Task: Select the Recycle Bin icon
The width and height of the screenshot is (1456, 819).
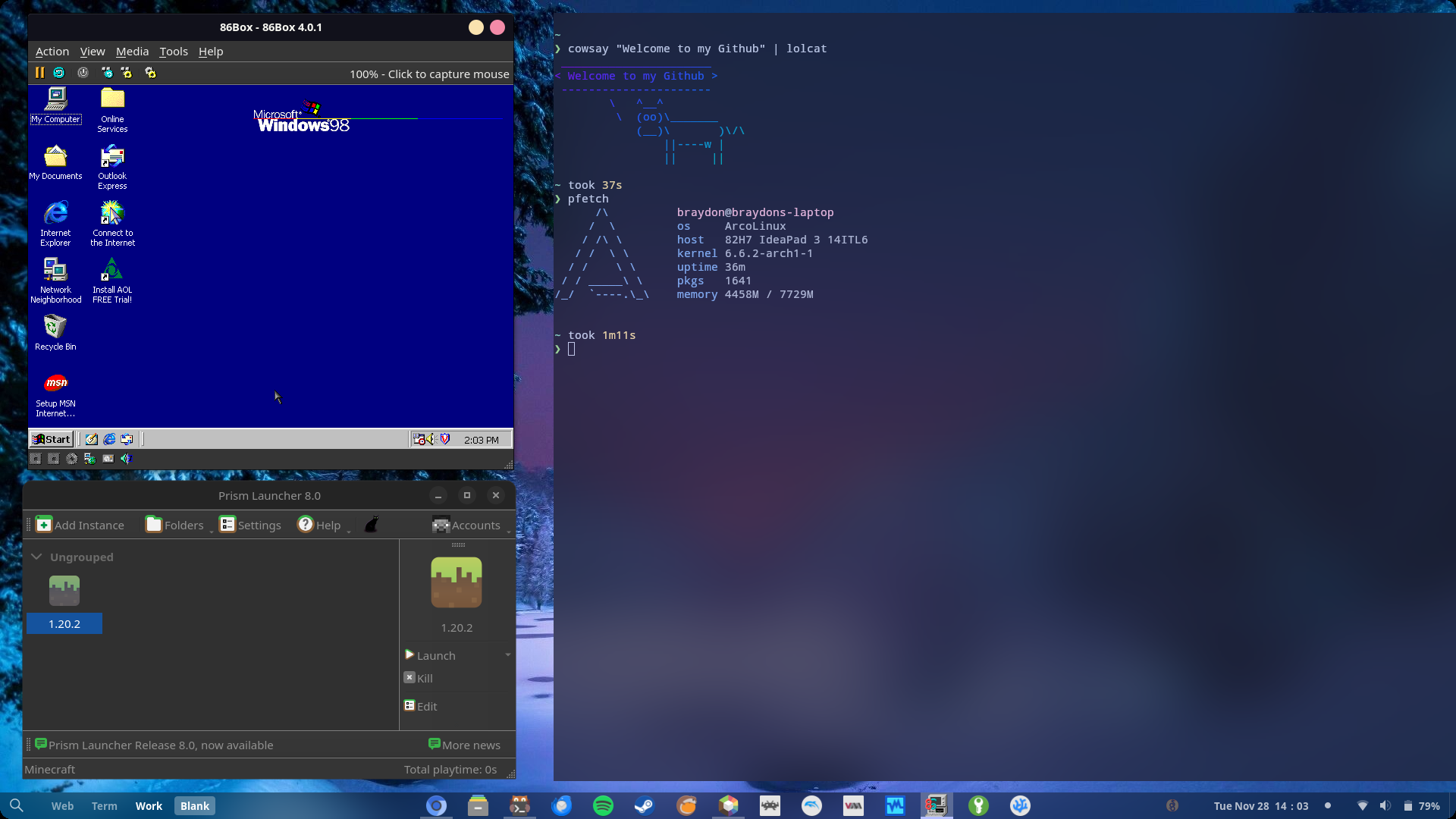Action: [55, 333]
